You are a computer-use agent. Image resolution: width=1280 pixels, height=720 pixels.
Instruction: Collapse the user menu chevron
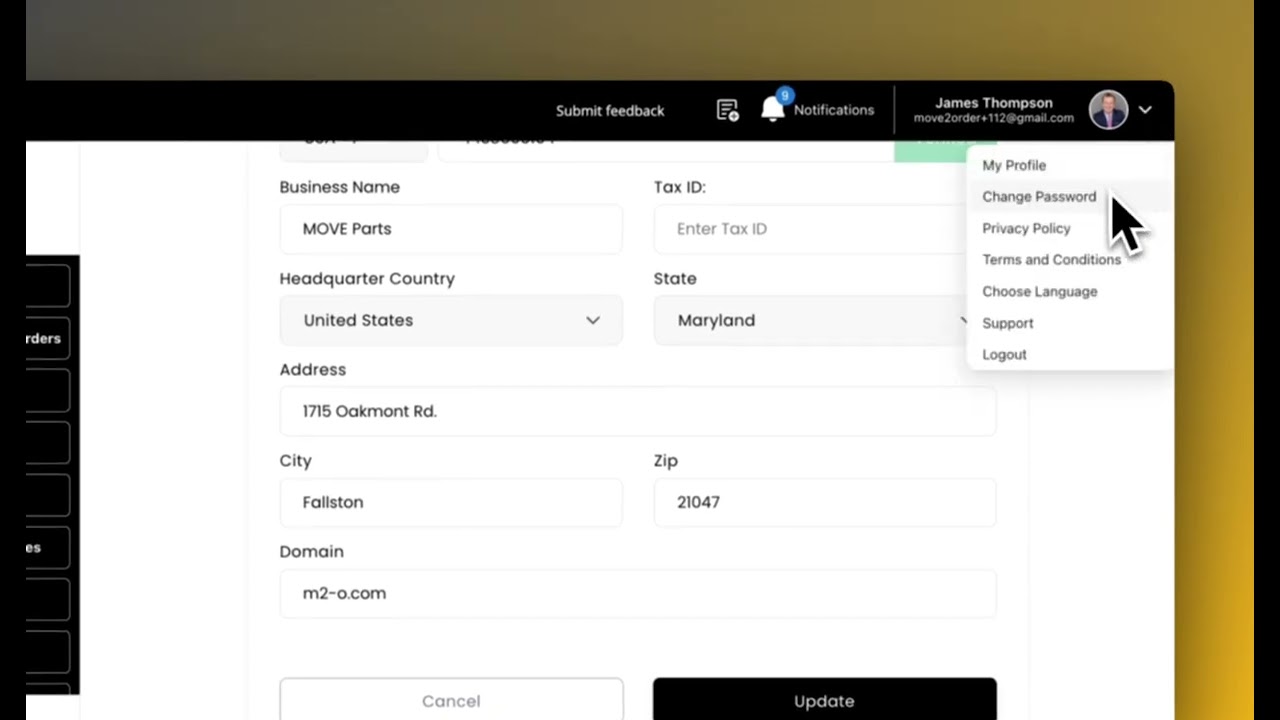[x=1145, y=110]
